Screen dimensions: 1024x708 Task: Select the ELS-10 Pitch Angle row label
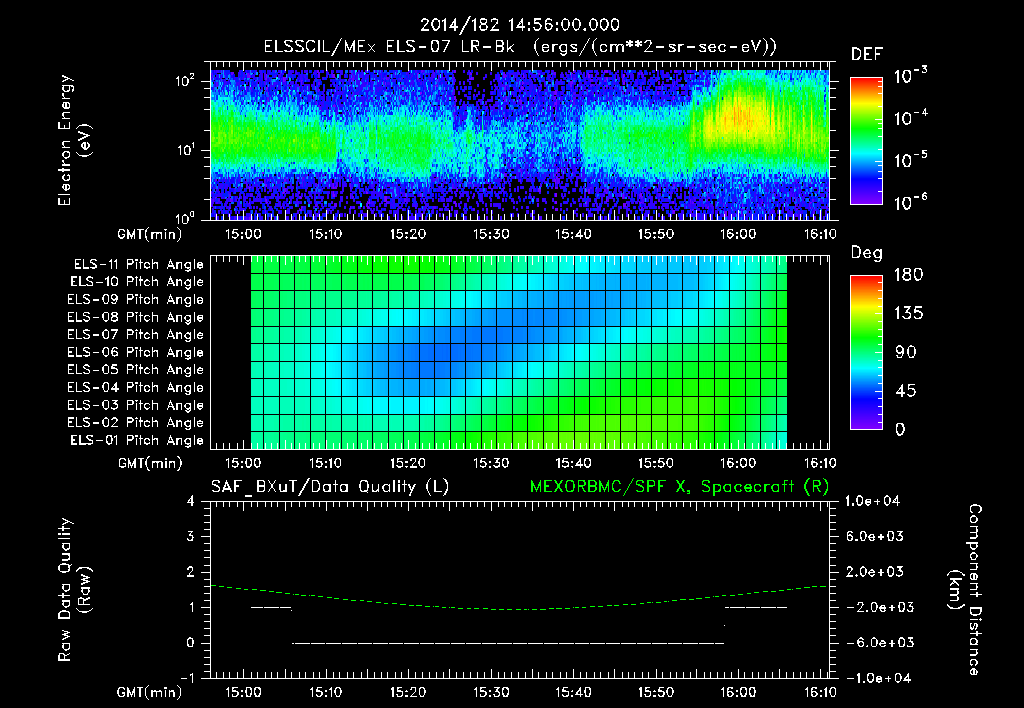(x=136, y=282)
